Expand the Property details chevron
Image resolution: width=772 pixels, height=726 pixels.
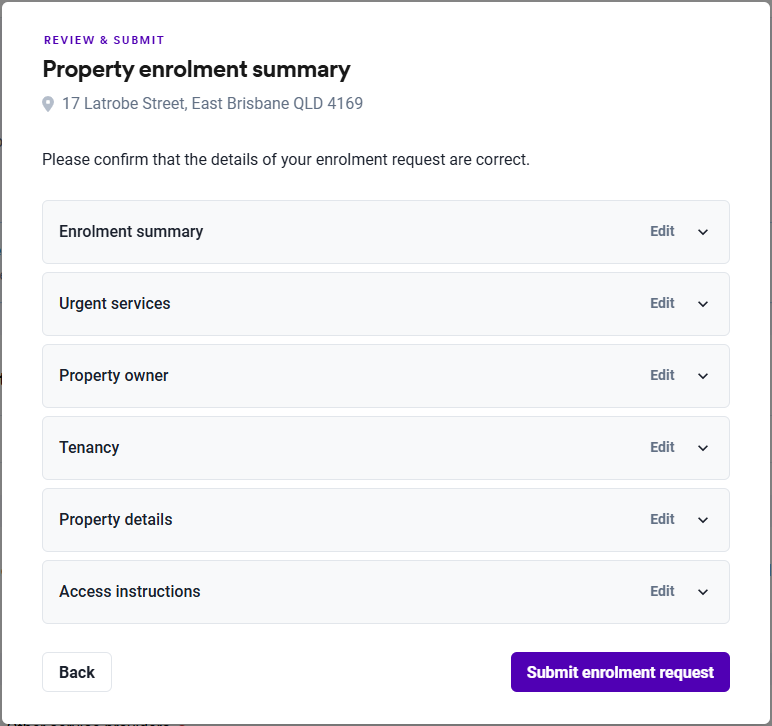(703, 520)
